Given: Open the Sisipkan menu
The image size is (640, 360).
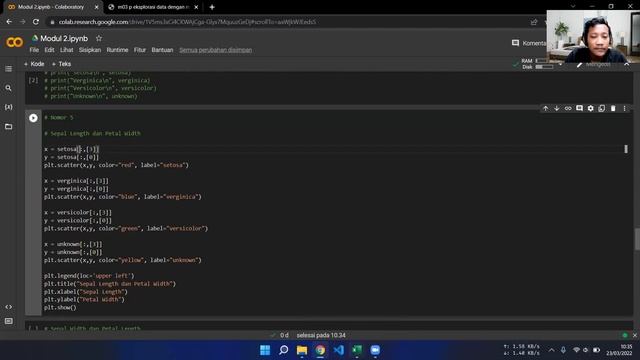Looking at the screenshot, I should (x=90, y=50).
